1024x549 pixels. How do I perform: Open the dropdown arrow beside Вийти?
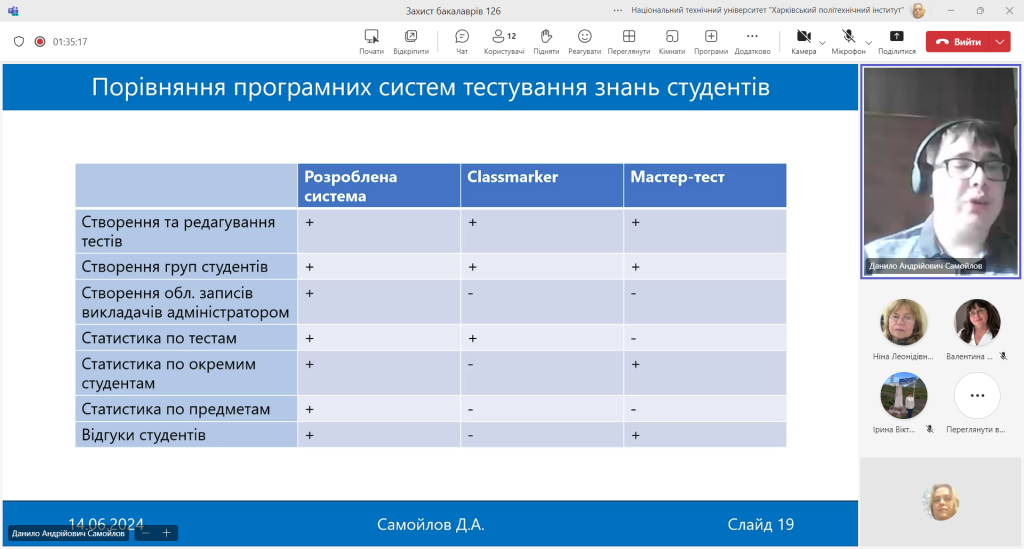(x=1002, y=42)
